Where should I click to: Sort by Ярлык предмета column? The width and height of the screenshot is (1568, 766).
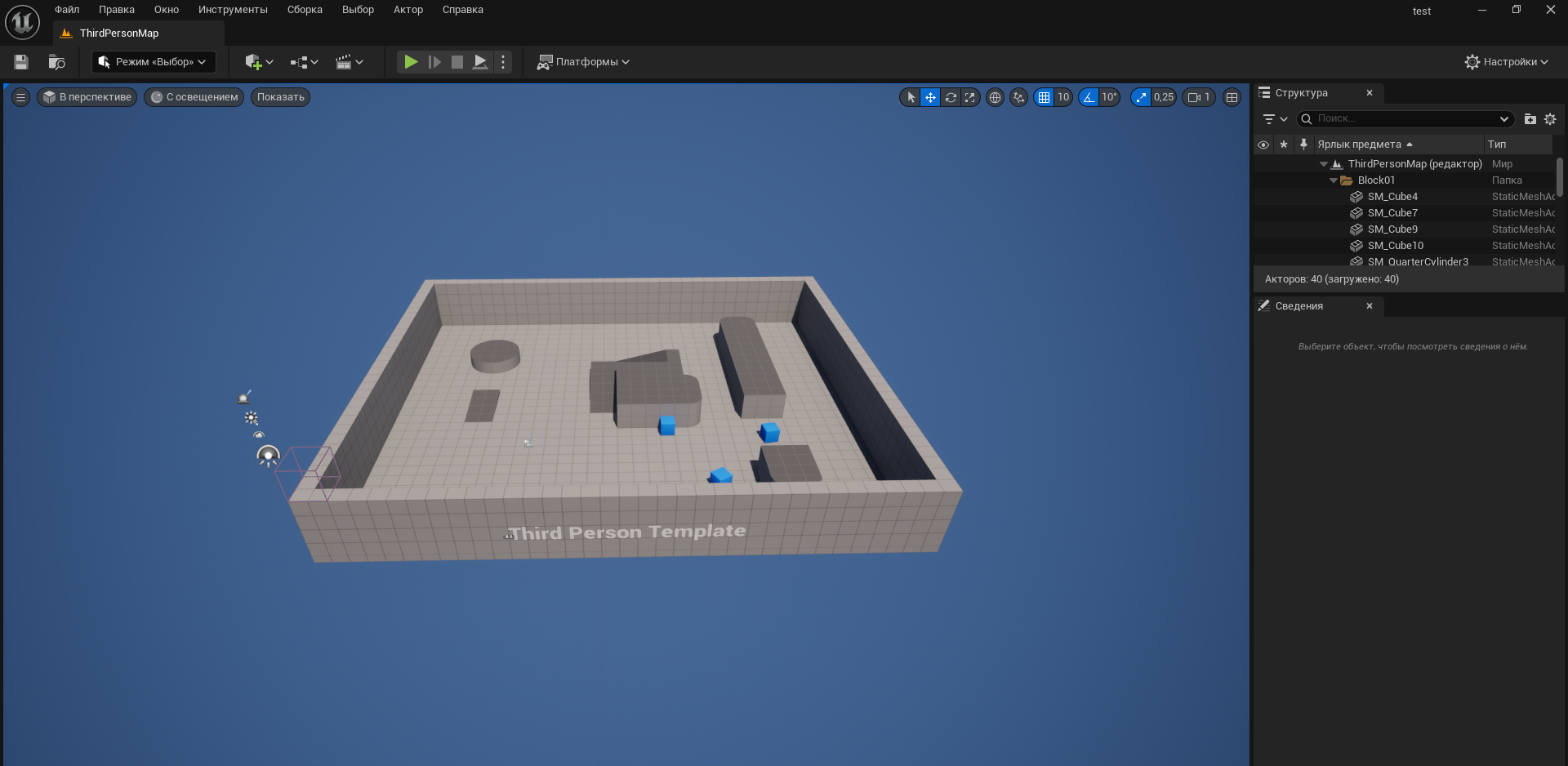[x=1398, y=145]
